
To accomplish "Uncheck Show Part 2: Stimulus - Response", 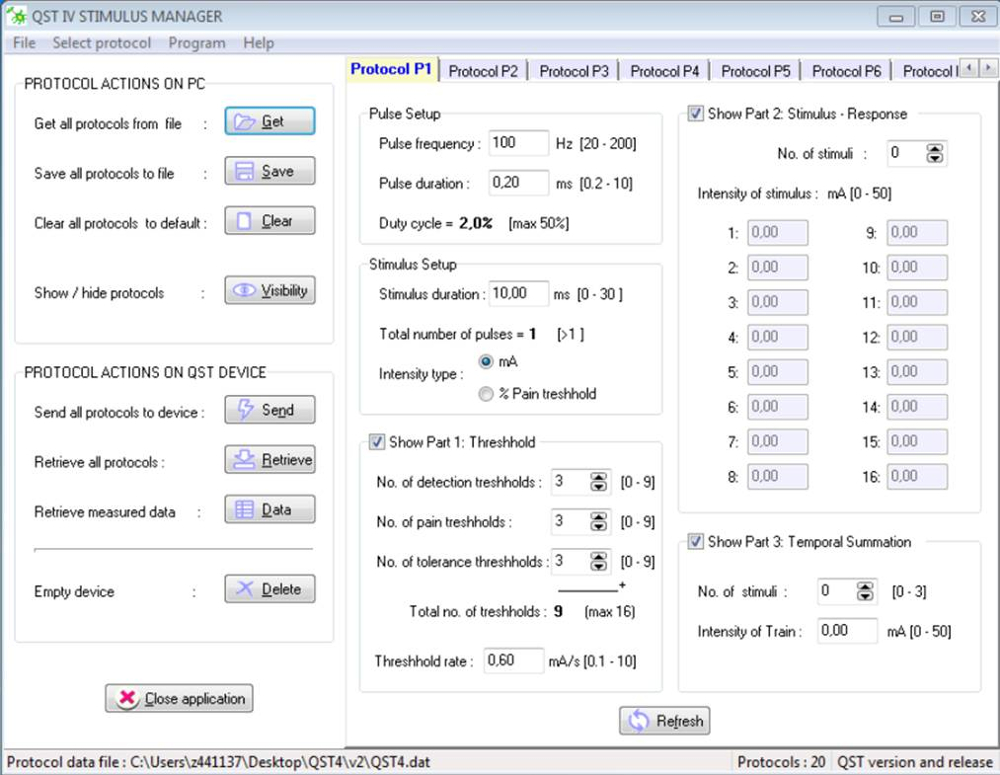I will (x=696, y=114).
